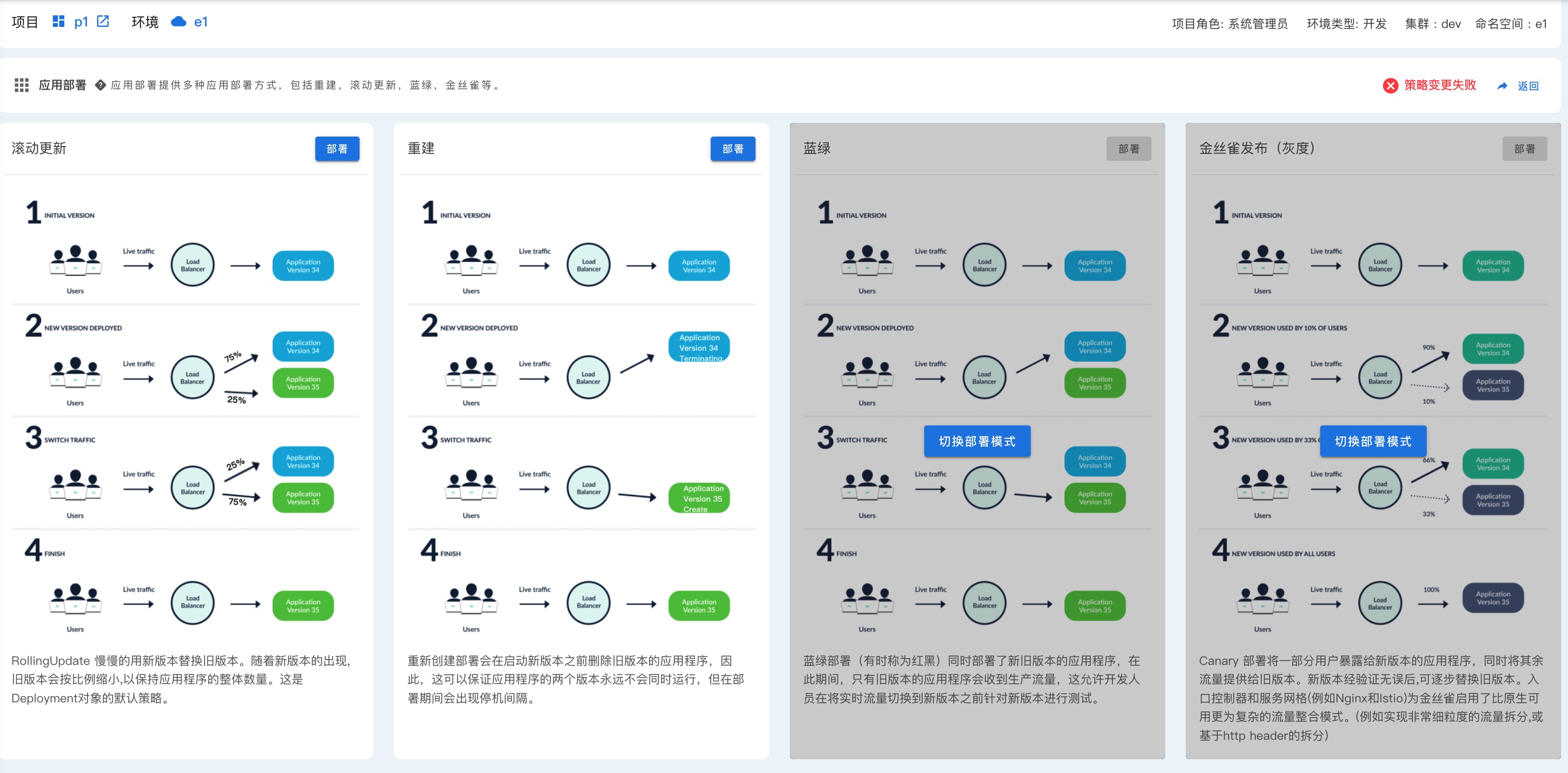This screenshot has width=1568, height=773.
Task: Click 切换部署模式 on the 蓝绿 card
Action: (977, 441)
